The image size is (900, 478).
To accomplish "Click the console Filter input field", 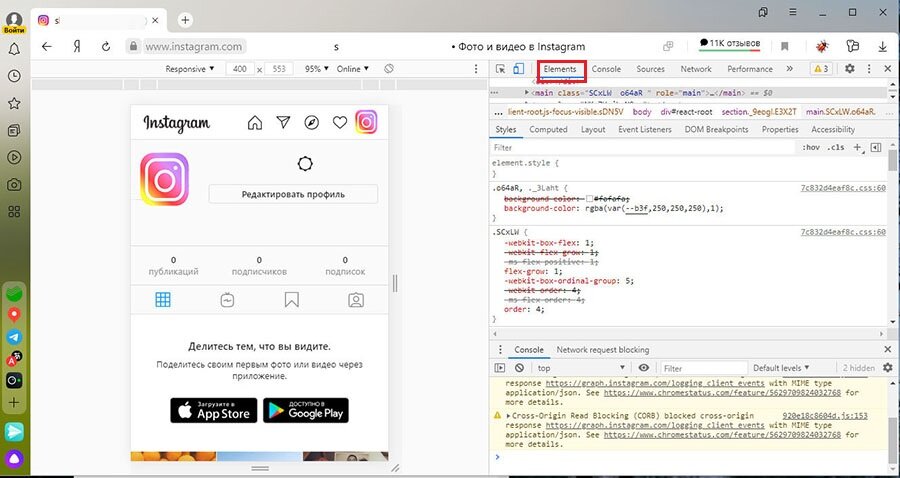I will click(x=703, y=368).
